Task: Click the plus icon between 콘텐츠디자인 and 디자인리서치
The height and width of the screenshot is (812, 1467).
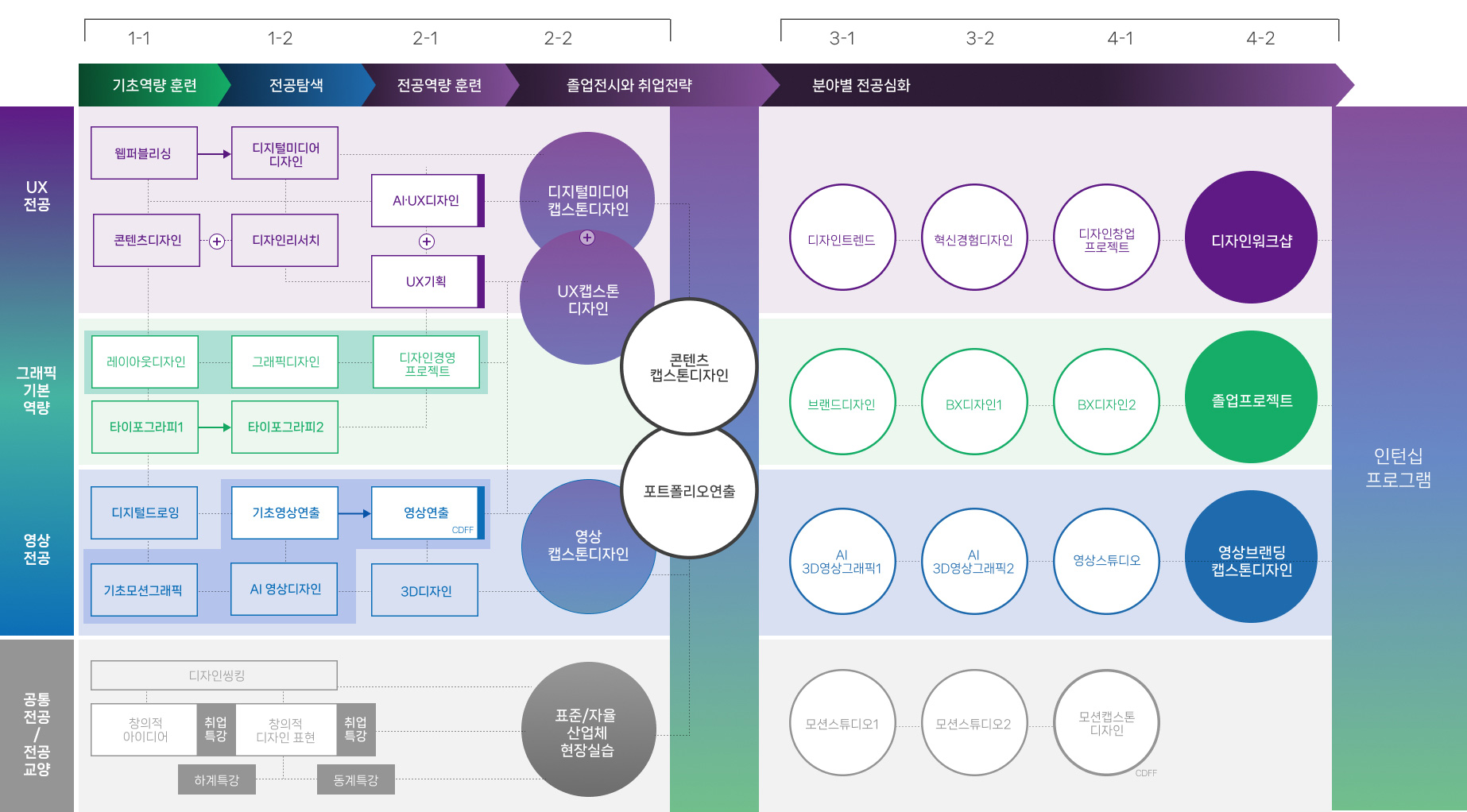Action: point(216,242)
